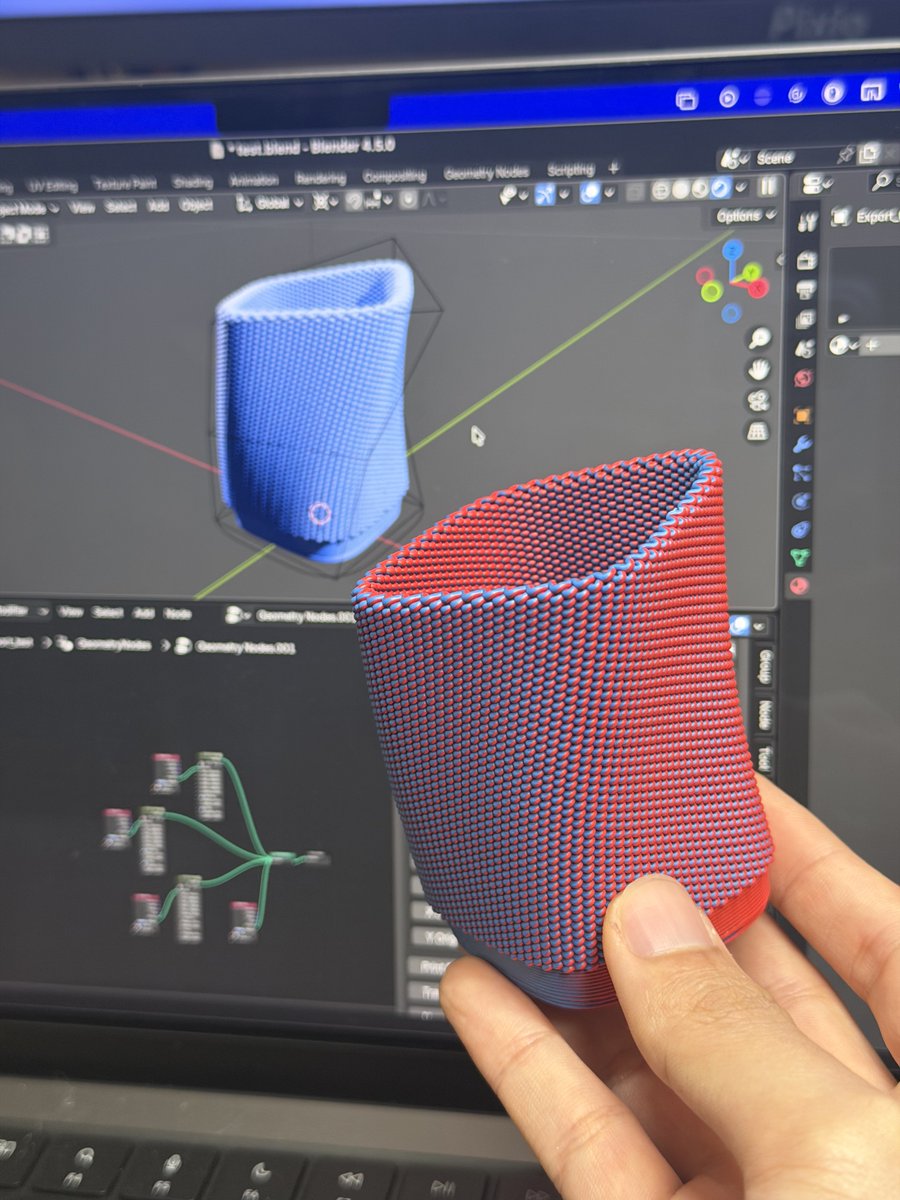Open the Particles properties tab
The image size is (900, 1200).
click(x=801, y=472)
